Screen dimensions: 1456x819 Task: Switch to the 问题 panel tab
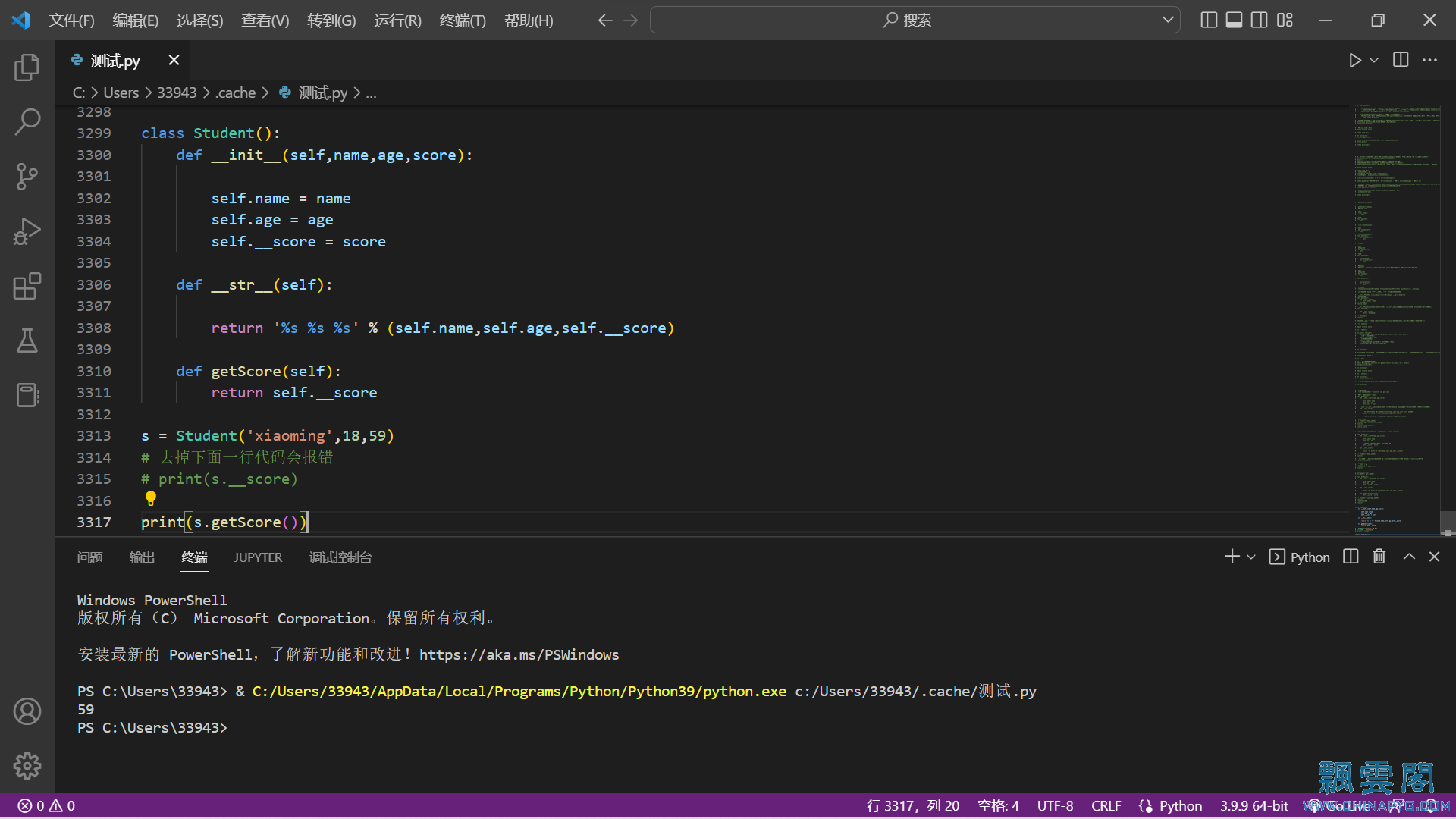[x=89, y=557]
